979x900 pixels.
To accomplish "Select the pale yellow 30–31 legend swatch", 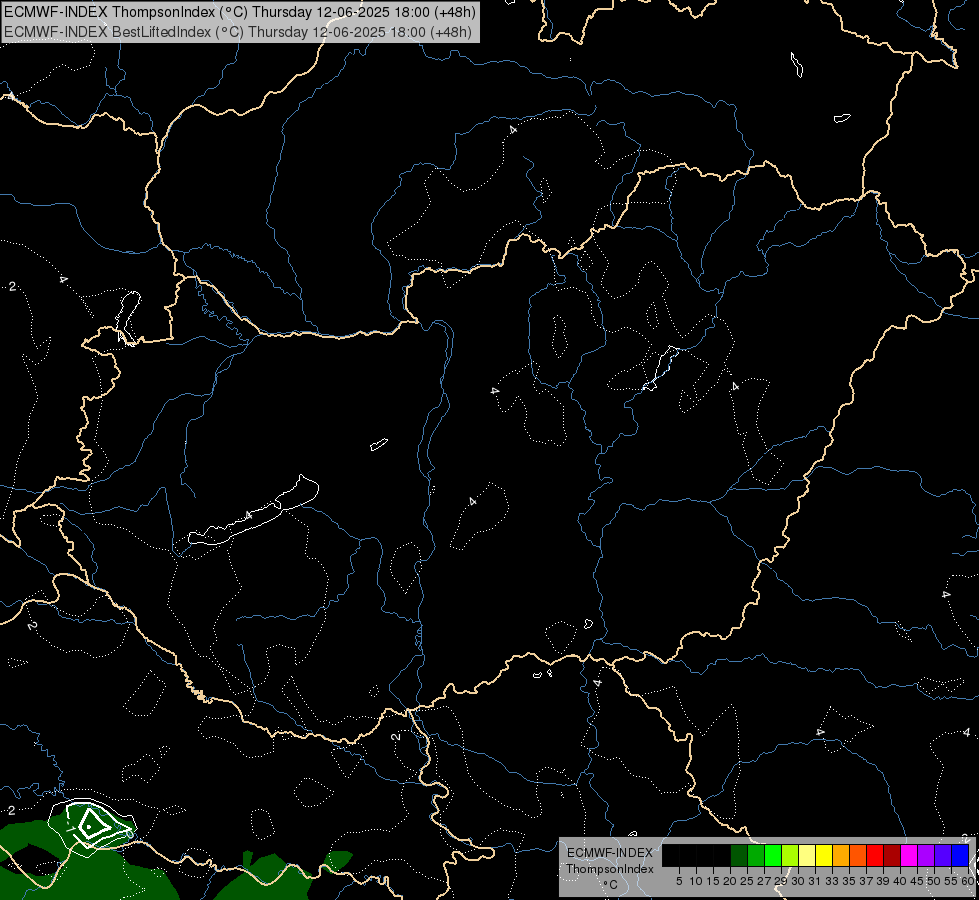I will pyautogui.click(x=807, y=855).
